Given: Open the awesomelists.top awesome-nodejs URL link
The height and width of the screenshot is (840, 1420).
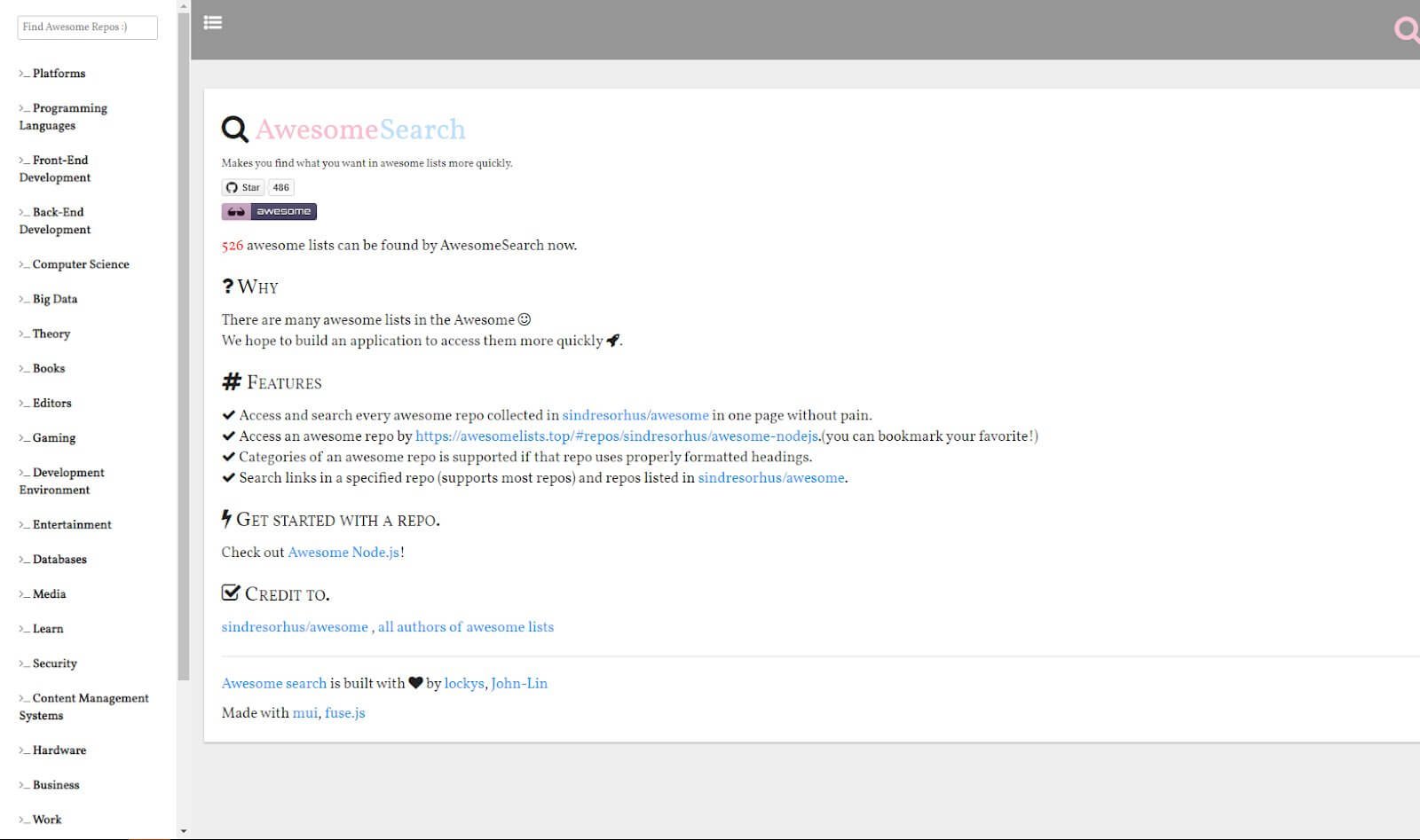Looking at the screenshot, I should point(617,436).
